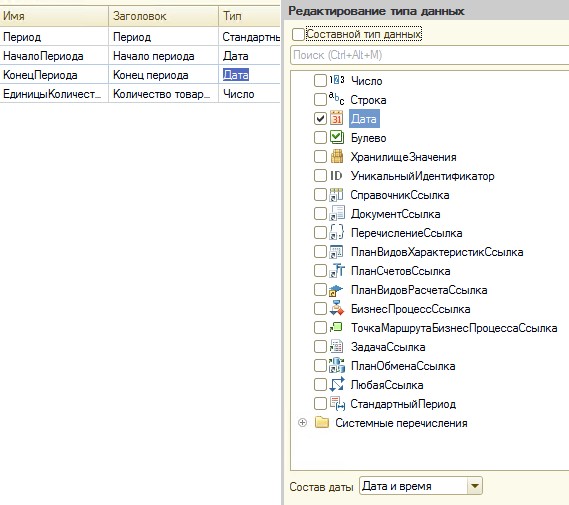Click the Заголовок column header
Image resolution: width=569 pixels, height=505 pixels.
(x=163, y=16)
